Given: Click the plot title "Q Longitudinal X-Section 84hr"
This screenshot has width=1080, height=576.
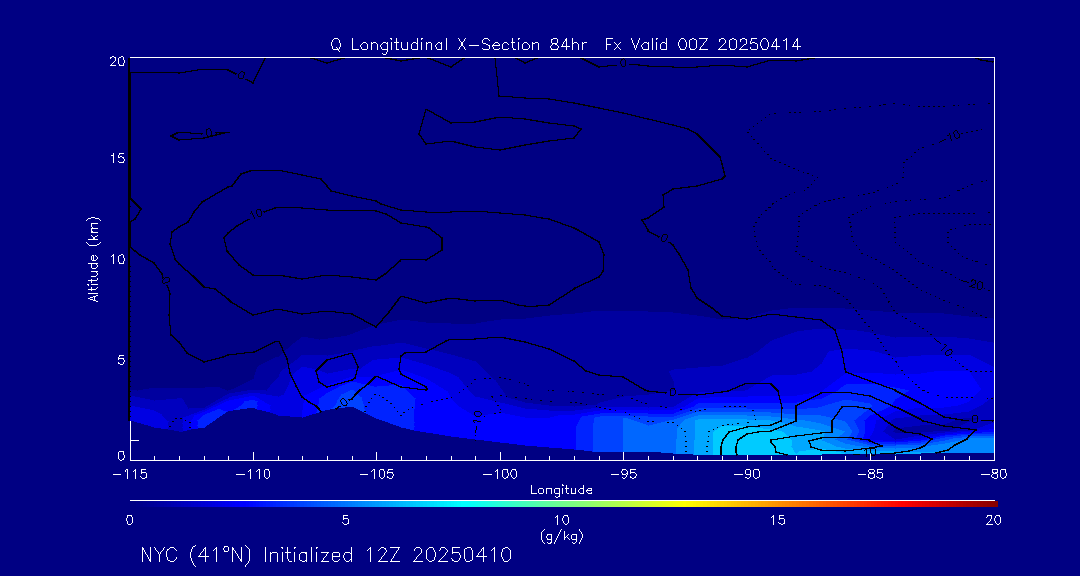Looking at the screenshot, I should 459,45.
